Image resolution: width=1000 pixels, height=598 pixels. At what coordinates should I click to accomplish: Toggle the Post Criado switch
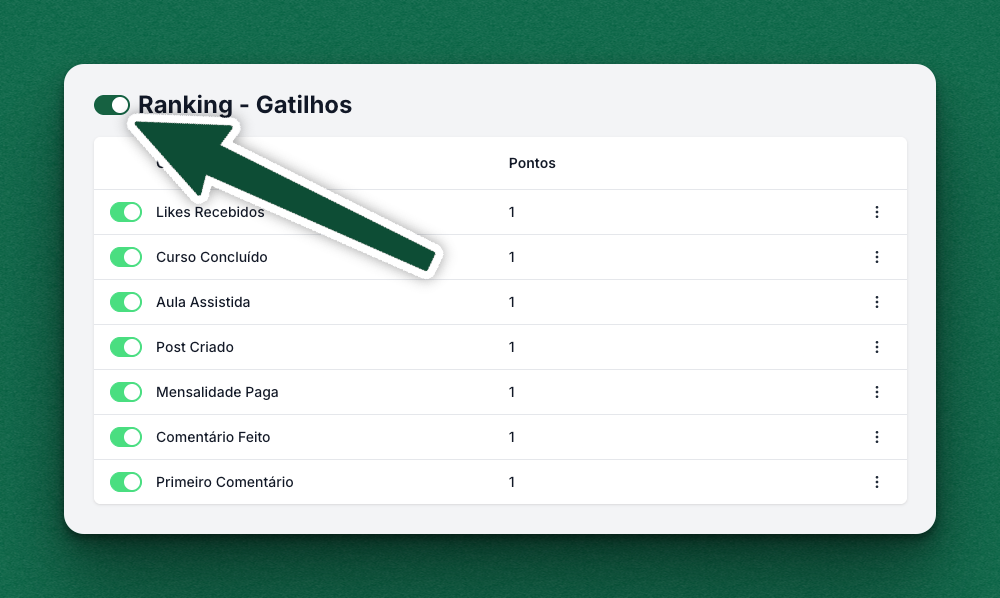(126, 347)
